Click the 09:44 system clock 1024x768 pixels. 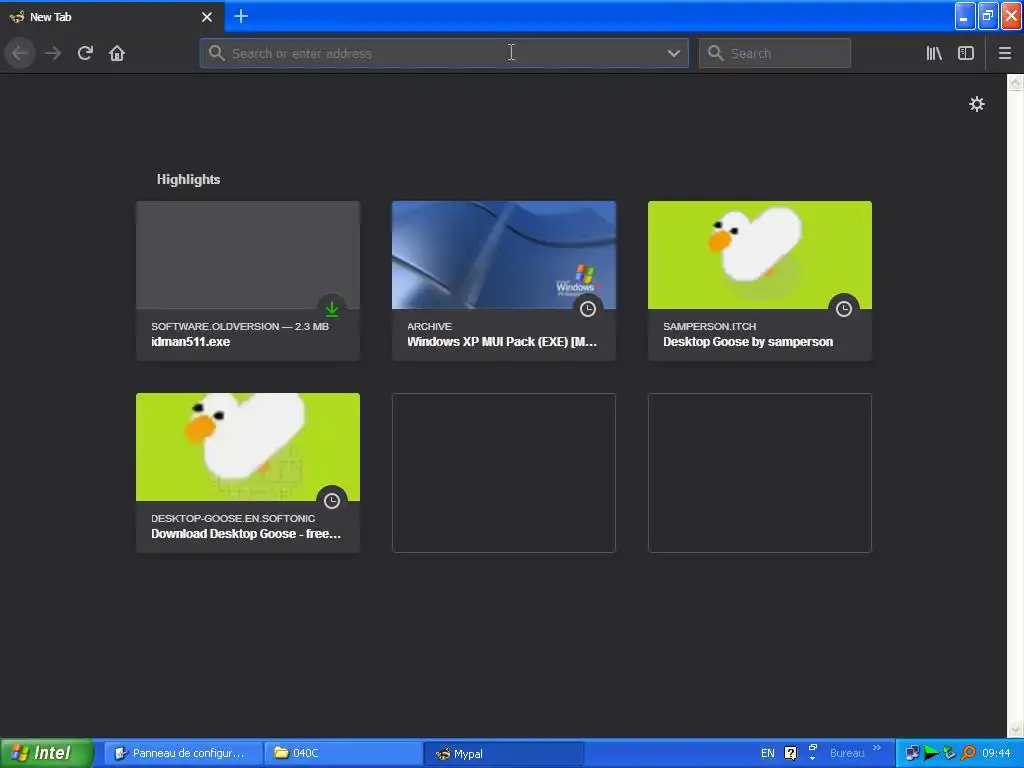point(997,753)
